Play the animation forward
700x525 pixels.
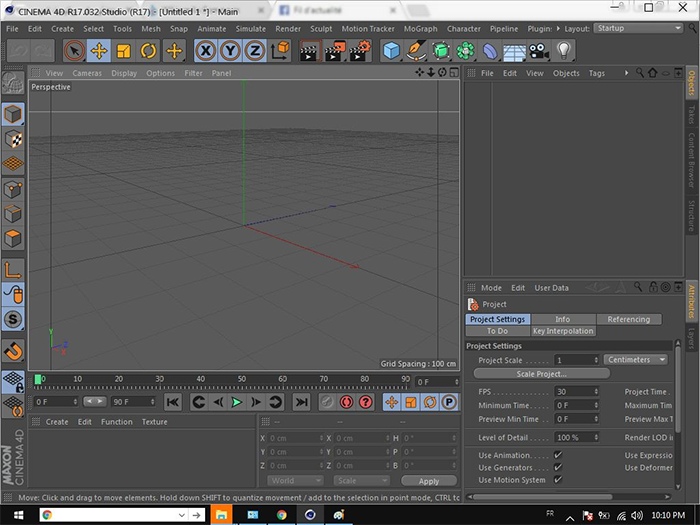click(x=237, y=403)
